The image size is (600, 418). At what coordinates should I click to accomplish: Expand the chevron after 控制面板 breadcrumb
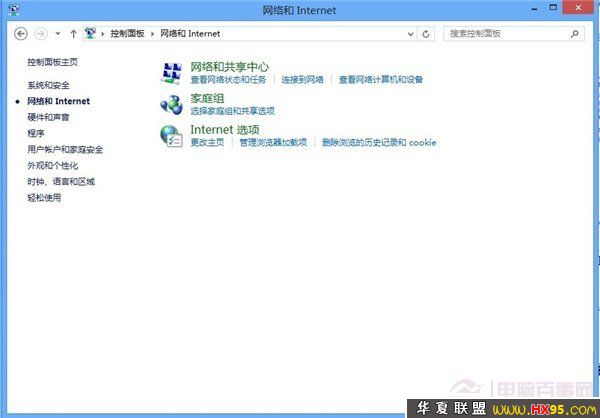click(154, 34)
